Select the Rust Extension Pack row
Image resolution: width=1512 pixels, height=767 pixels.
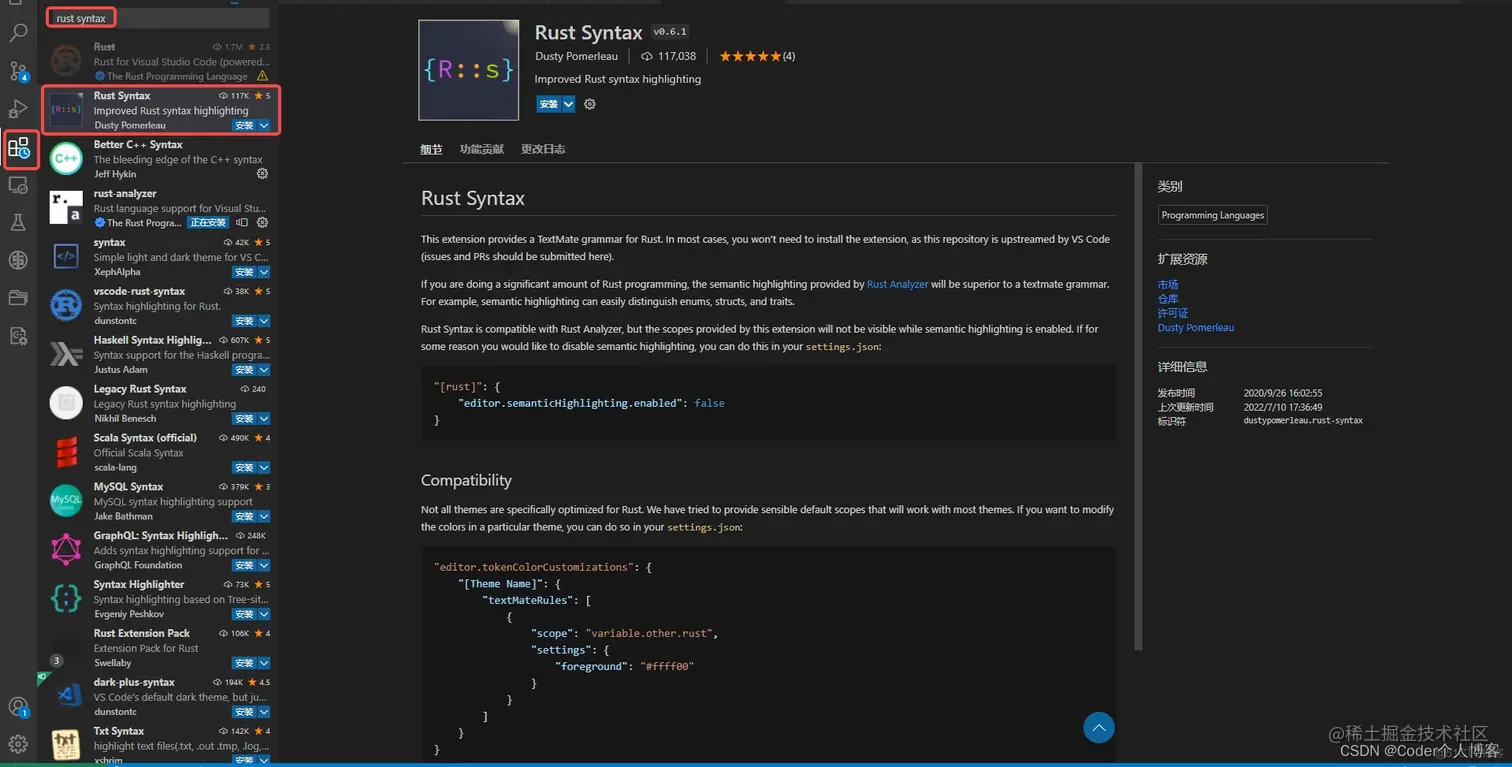coord(160,648)
